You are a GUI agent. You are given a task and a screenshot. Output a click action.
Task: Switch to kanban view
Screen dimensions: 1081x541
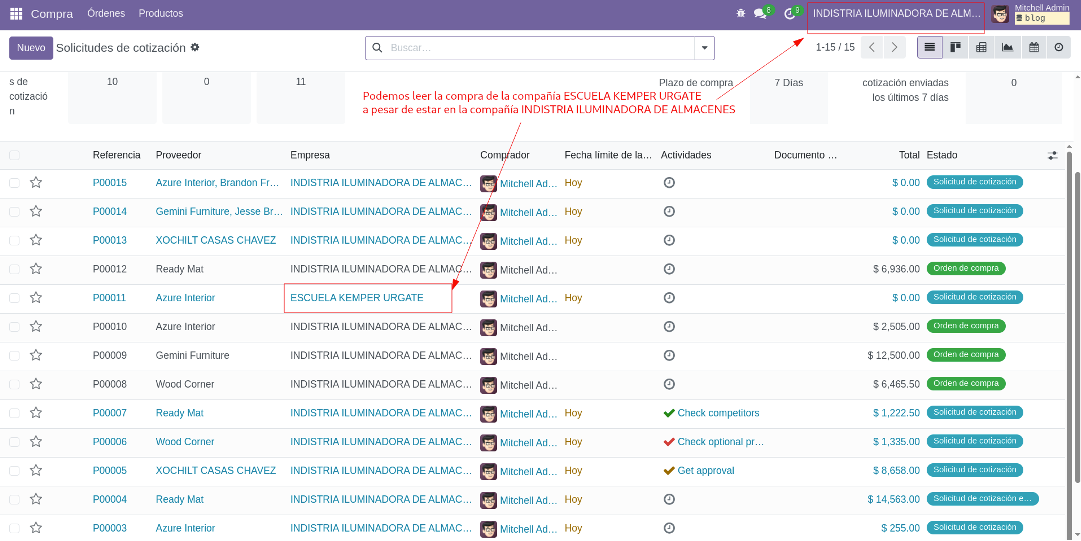pyautogui.click(x=956, y=48)
